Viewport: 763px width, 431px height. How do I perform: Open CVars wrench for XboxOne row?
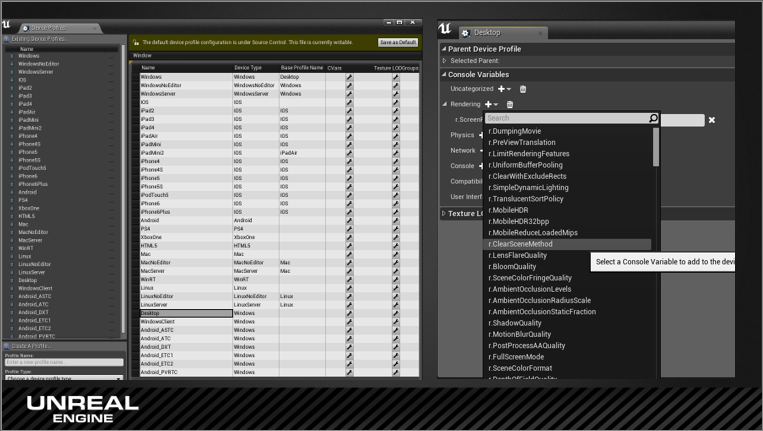tap(349, 237)
